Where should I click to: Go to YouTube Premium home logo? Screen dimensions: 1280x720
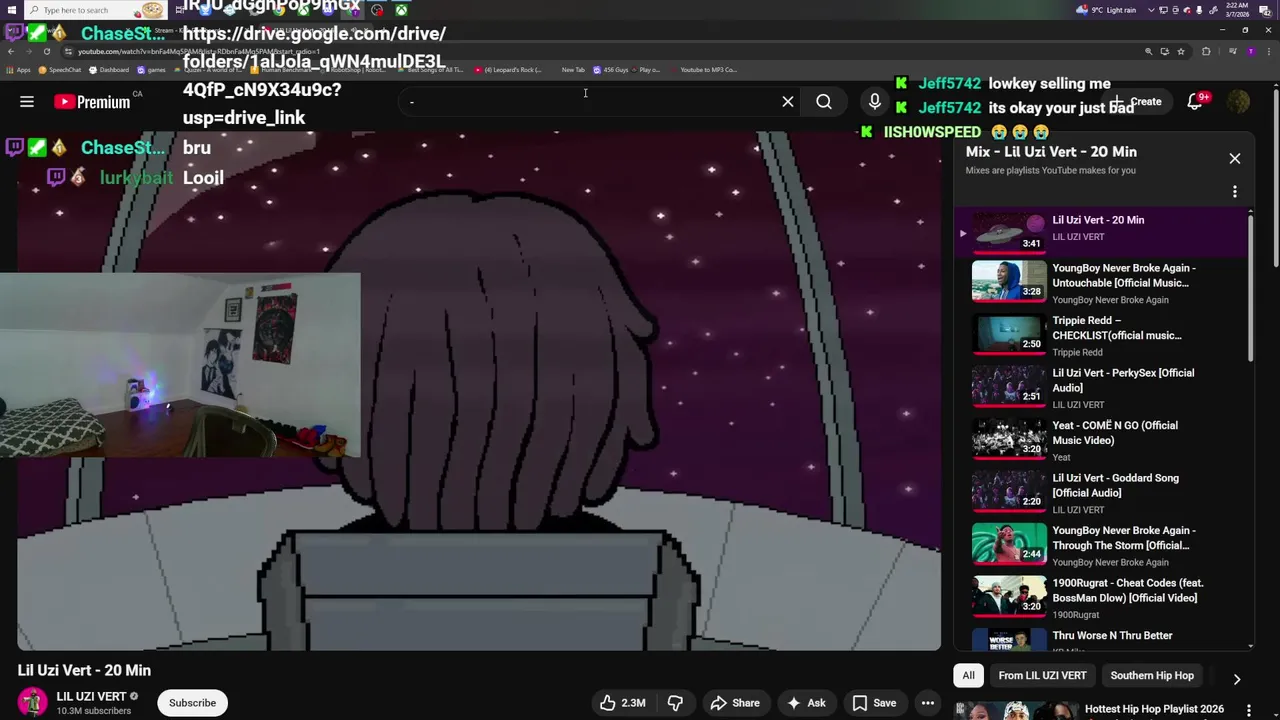coord(92,101)
